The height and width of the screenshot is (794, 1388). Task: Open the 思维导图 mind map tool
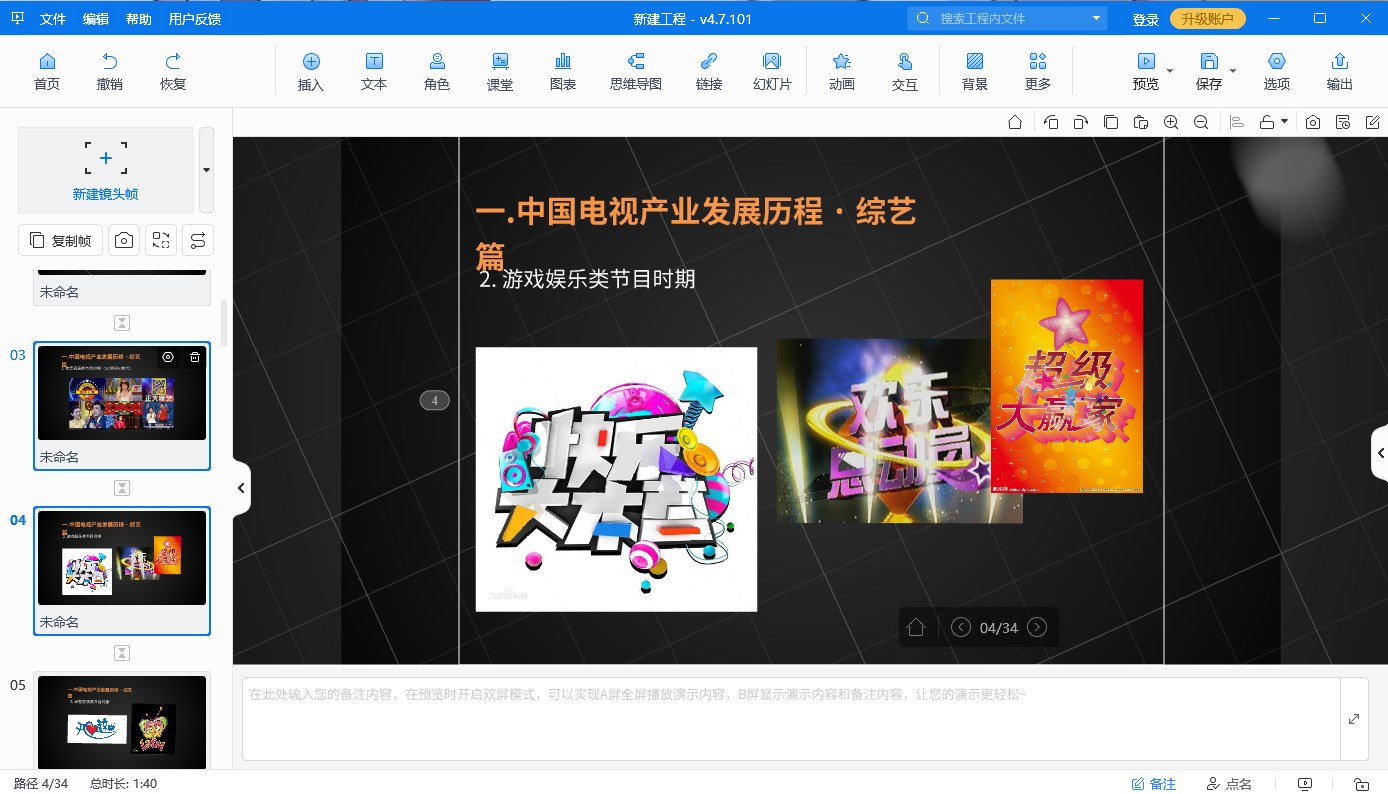click(636, 72)
